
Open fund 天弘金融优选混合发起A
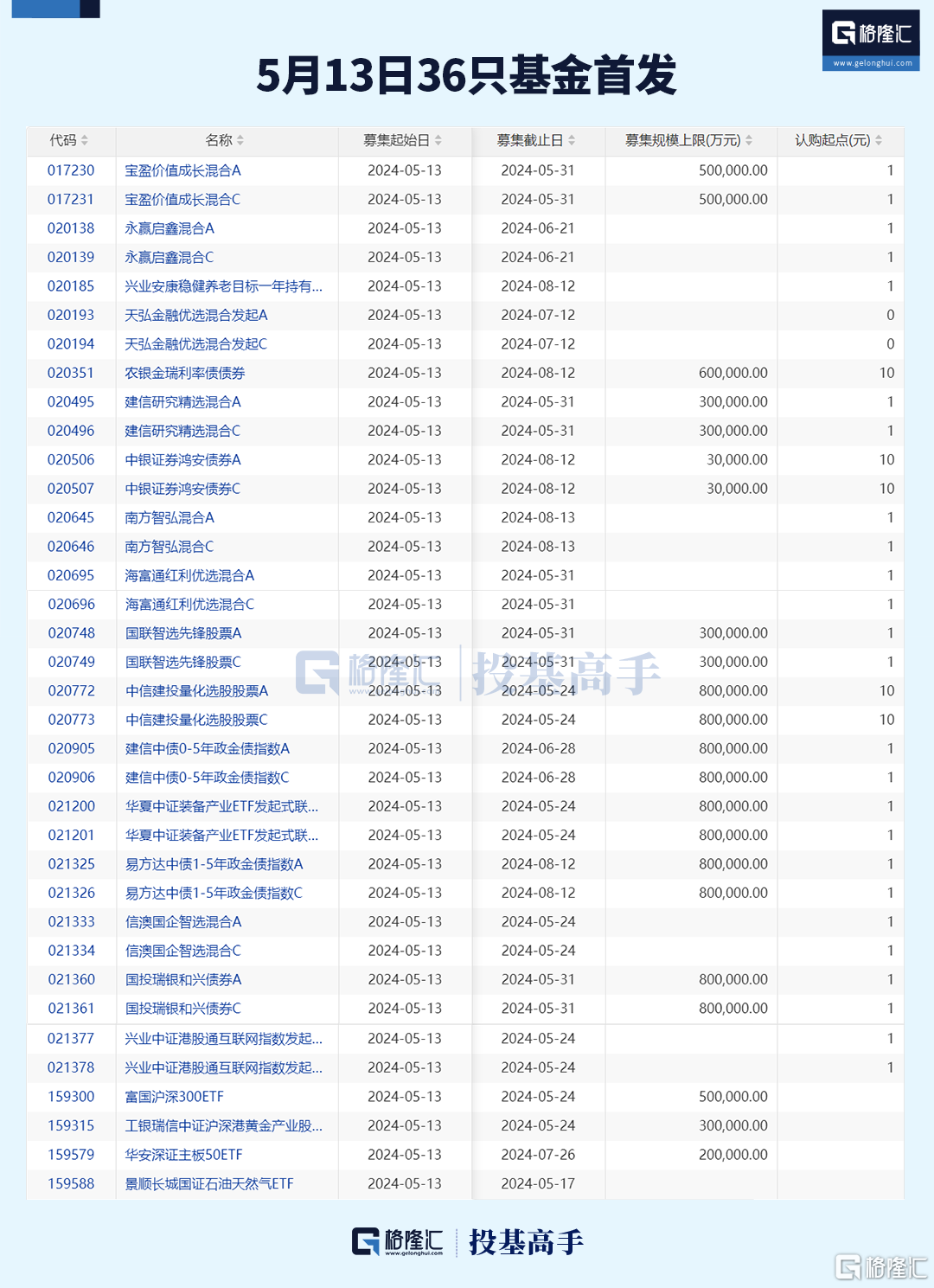tap(196, 315)
